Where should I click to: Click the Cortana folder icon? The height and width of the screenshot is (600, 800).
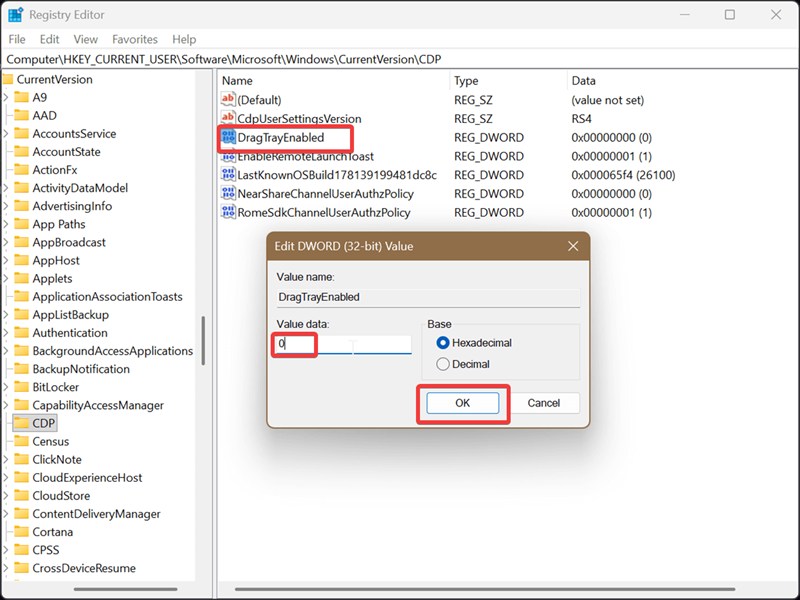click(x=21, y=532)
